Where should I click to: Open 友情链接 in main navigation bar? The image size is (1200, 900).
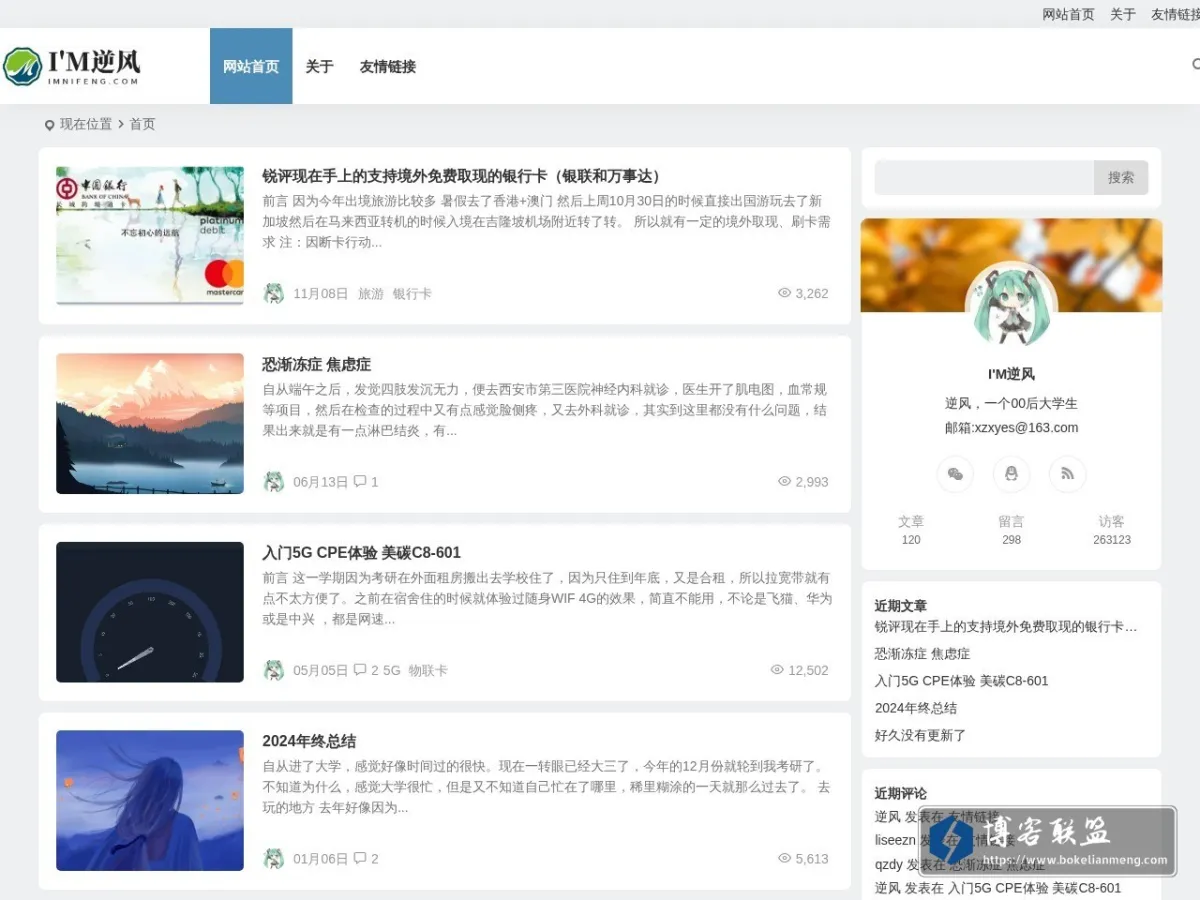[388, 66]
